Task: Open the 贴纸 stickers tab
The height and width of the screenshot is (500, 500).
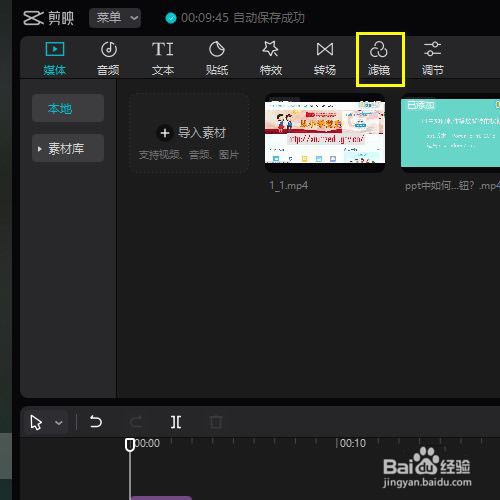Action: [217, 58]
